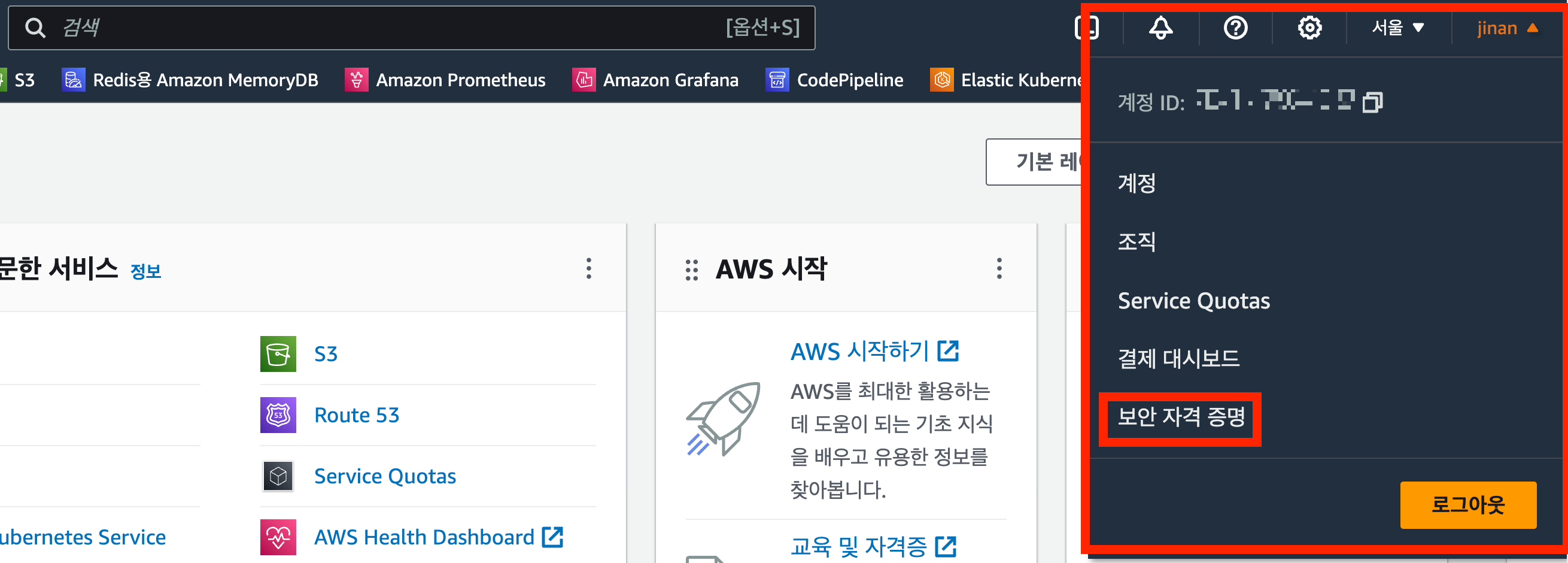This screenshot has width=1568, height=563.
Task: Open S3 from recently visited services
Action: (x=326, y=354)
